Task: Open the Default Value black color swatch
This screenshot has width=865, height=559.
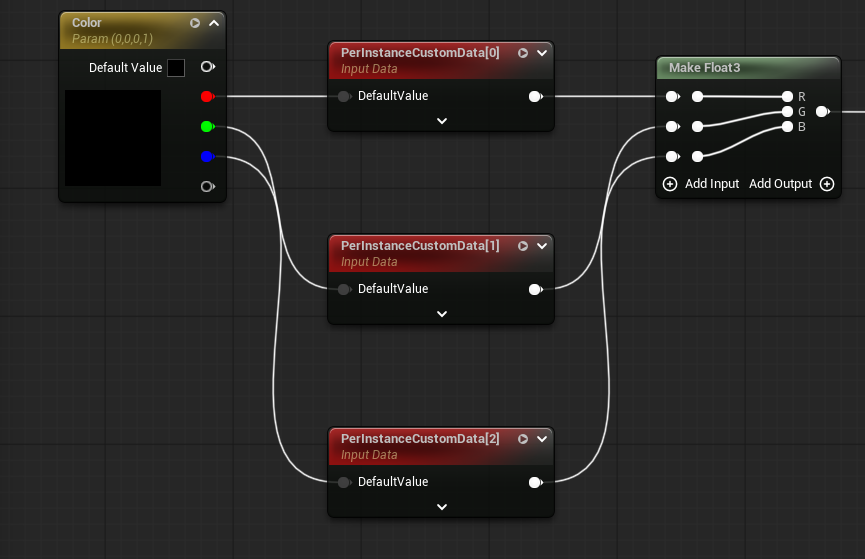Action: (x=176, y=68)
